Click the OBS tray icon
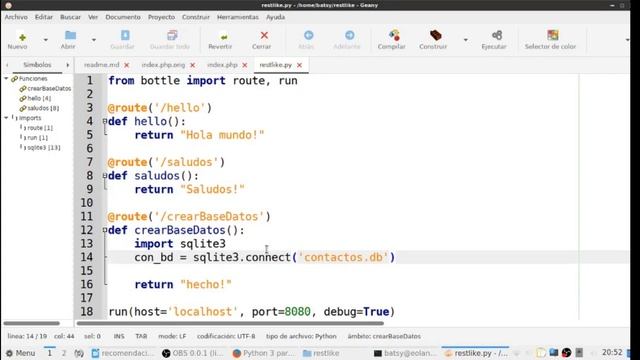This screenshot has height=360, width=640. [x=566, y=353]
